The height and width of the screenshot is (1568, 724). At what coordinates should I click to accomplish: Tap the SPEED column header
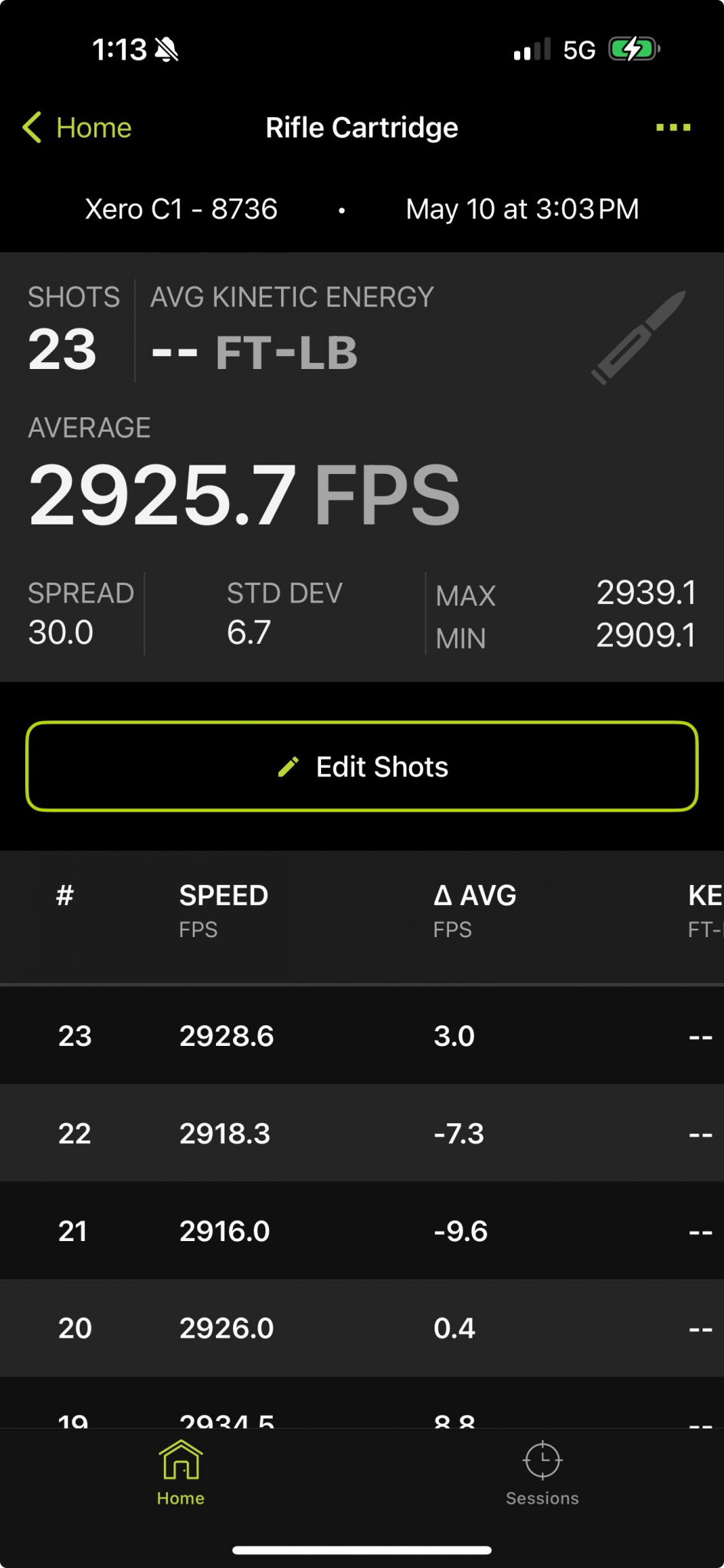point(224,896)
